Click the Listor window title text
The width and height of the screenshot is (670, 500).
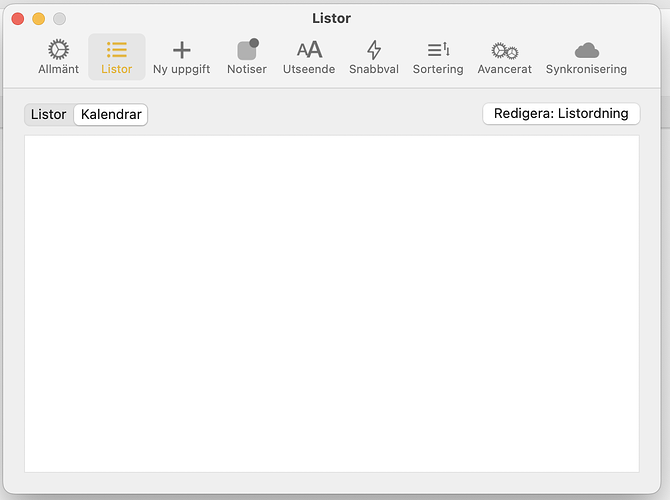331,18
